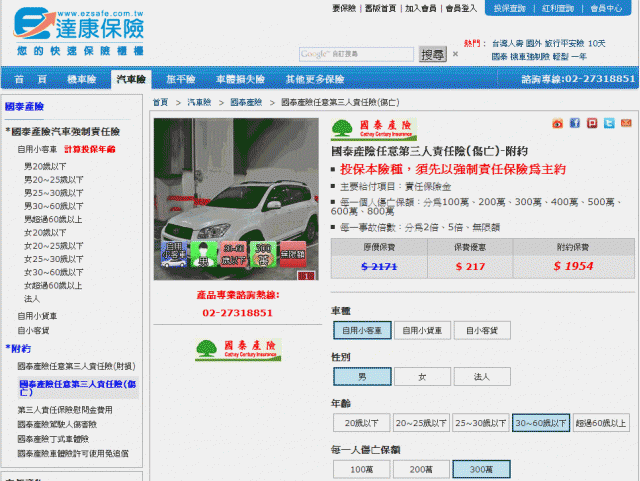Open 其他更多保險 navigation tab
Image resolution: width=640 pixels, height=481 pixels.
tap(315, 79)
